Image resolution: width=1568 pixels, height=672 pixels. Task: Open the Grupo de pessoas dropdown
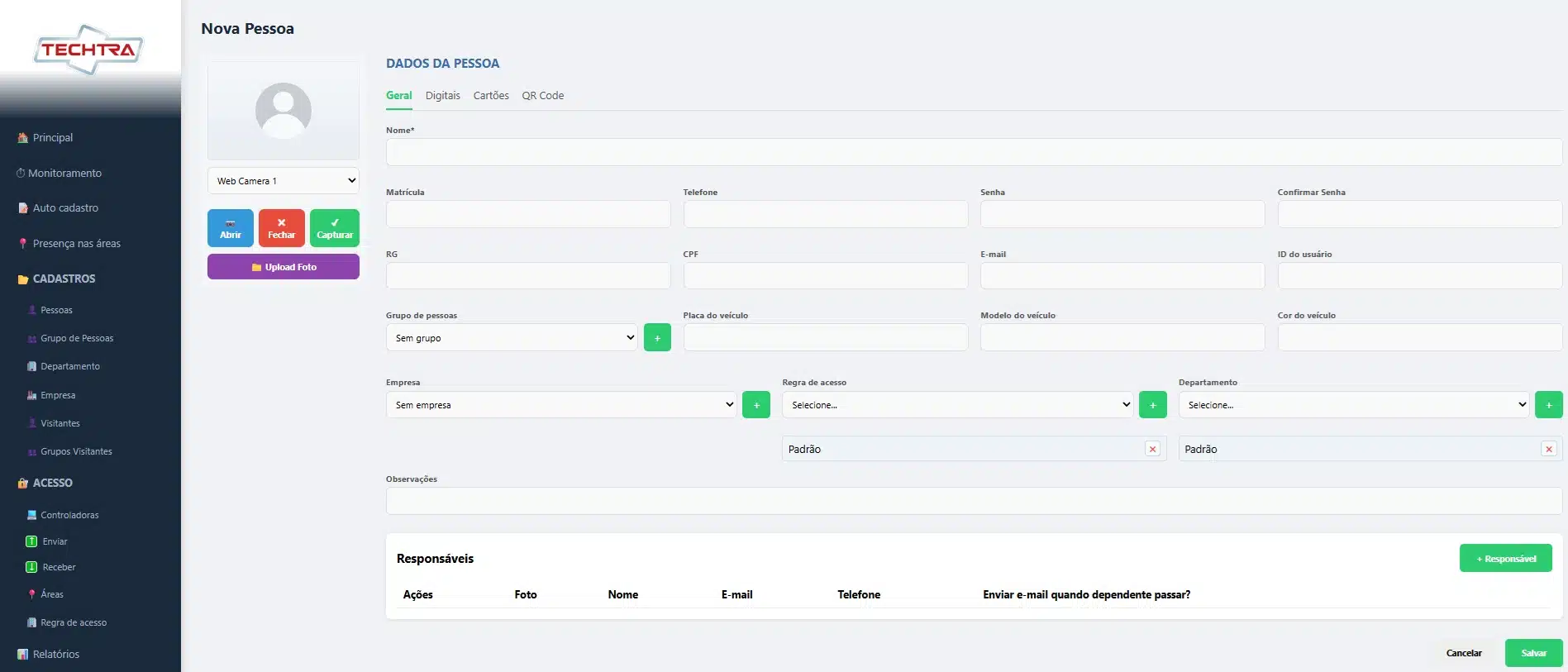click(512, 337)
